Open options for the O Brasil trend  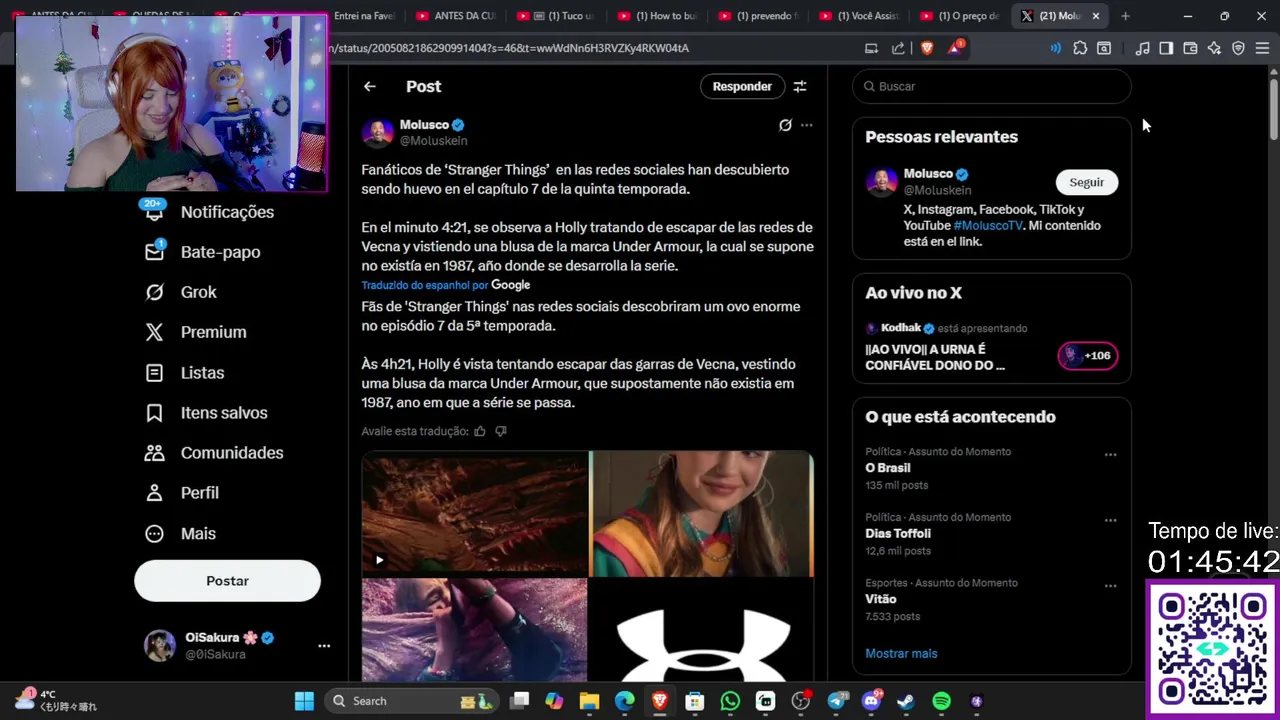click(x=1110, y=455)
